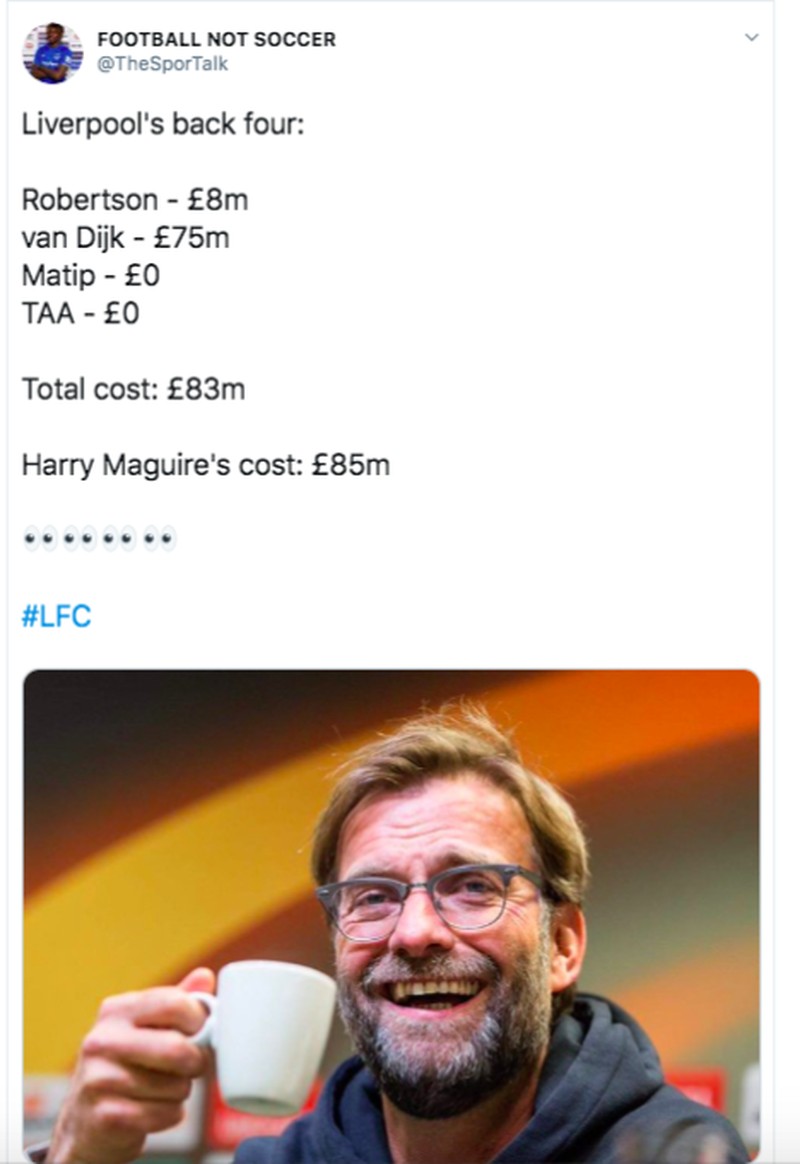Click the "Harry Maguire's cost: £85m" text
Screen dimensions: 800x1164
point(205,465)
